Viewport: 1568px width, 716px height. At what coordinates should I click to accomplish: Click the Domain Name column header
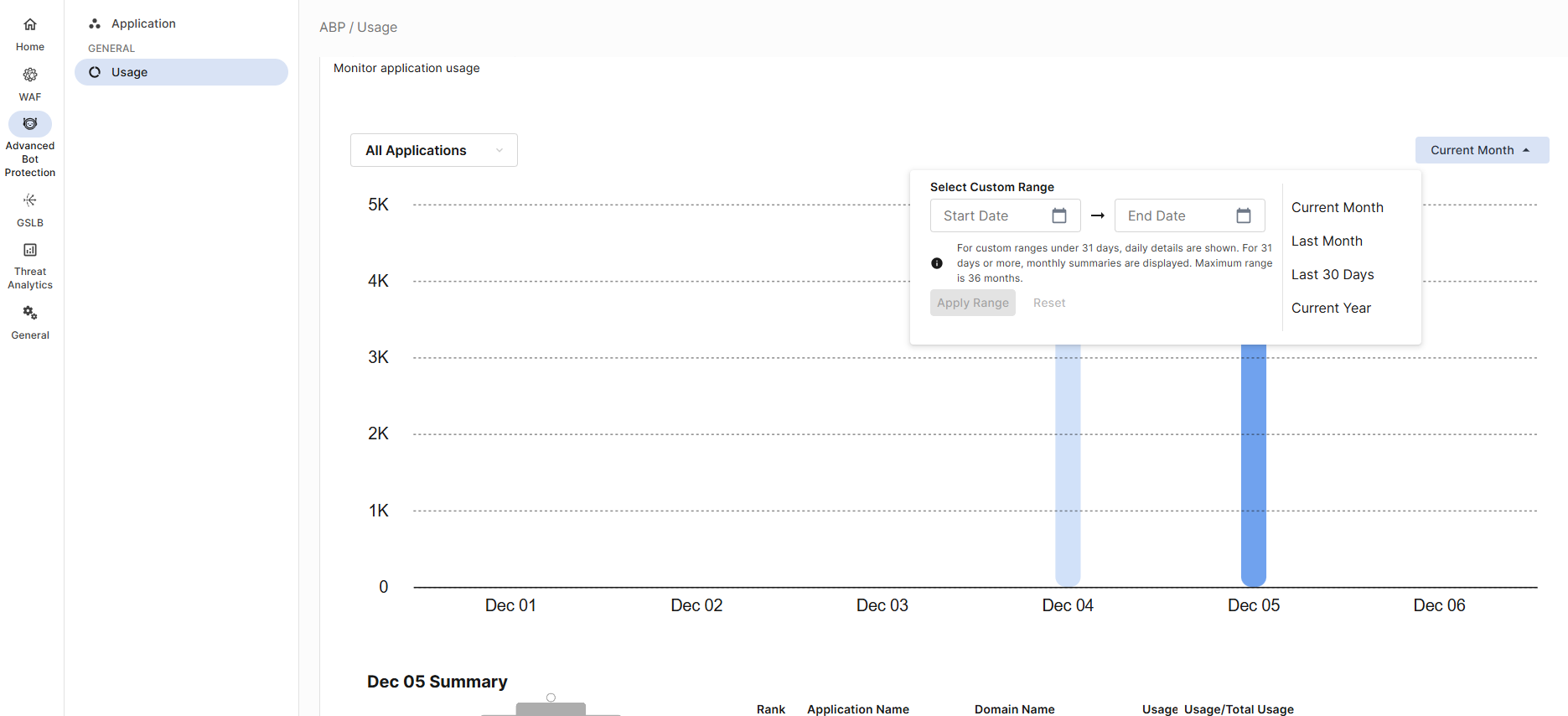(1015, 709)
